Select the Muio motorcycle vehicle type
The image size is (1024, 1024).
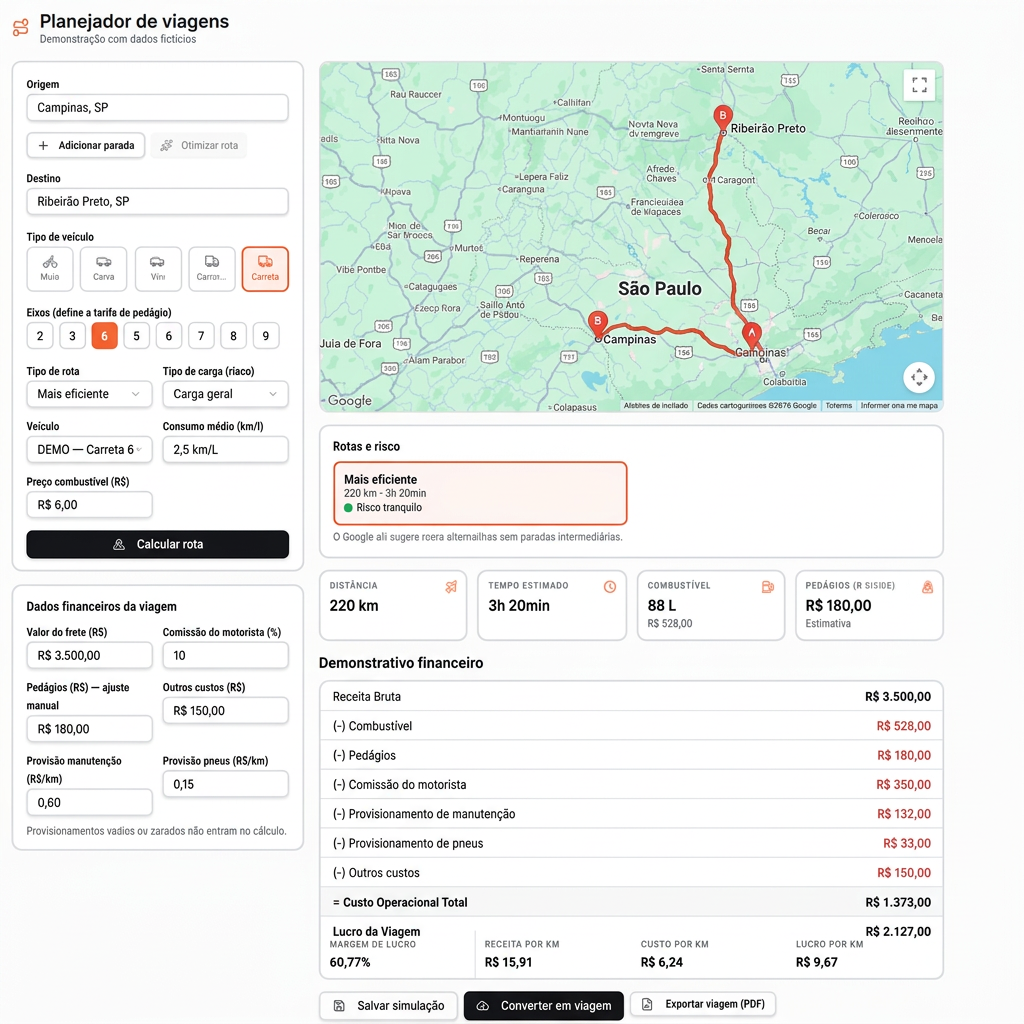coord(50,268)
